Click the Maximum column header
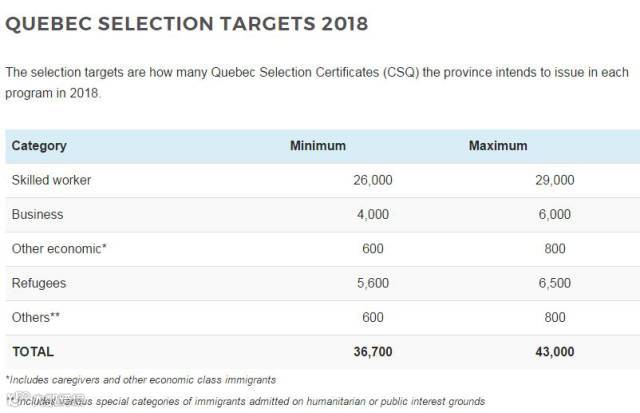The width and height of the screenshot is (640, 413). pyautogui.click(x=498, y=146)
